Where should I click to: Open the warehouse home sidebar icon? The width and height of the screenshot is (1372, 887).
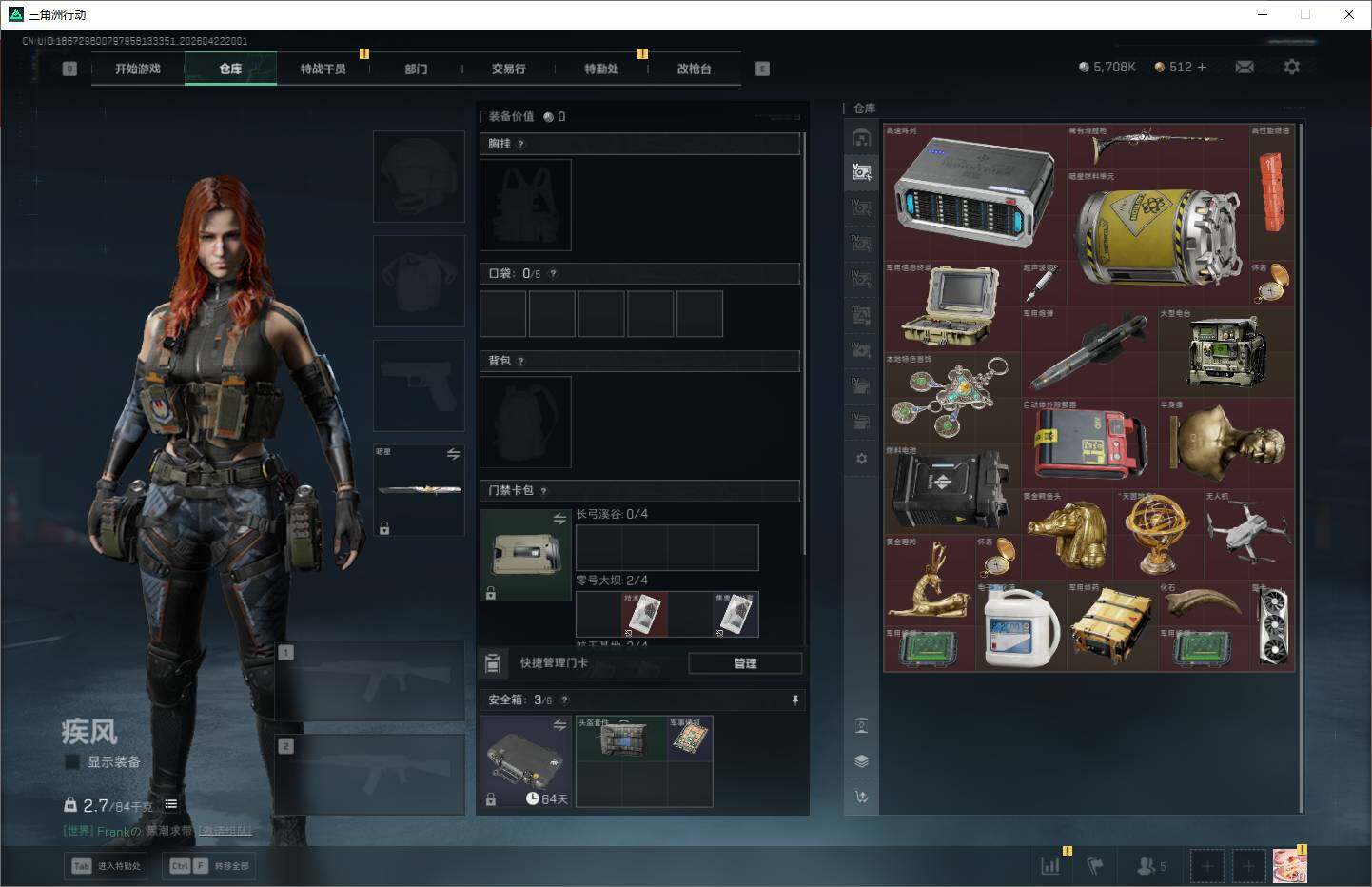point(861,138)
